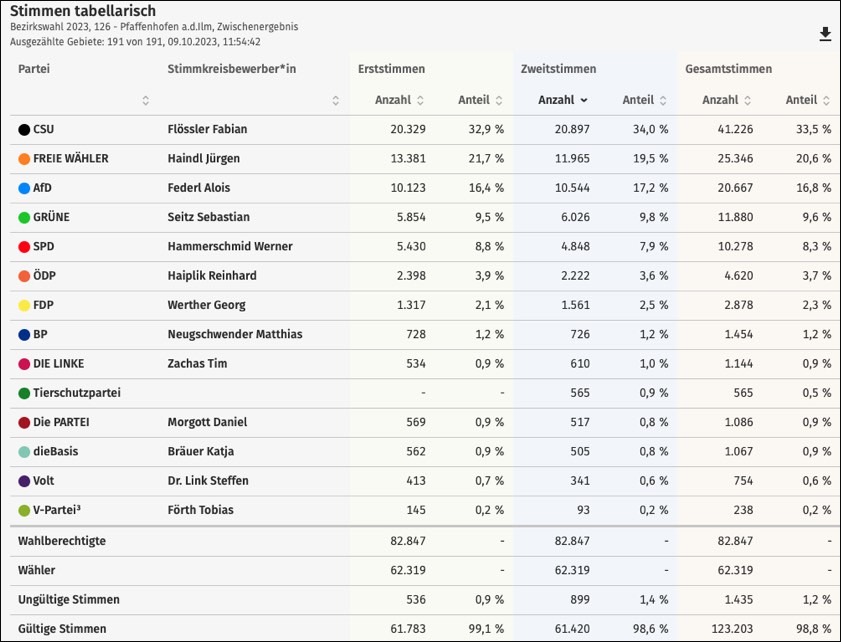Select the FREIE WÄHLER party row
Viewport: 841px width, 642px height.
[x=70, y=158]
